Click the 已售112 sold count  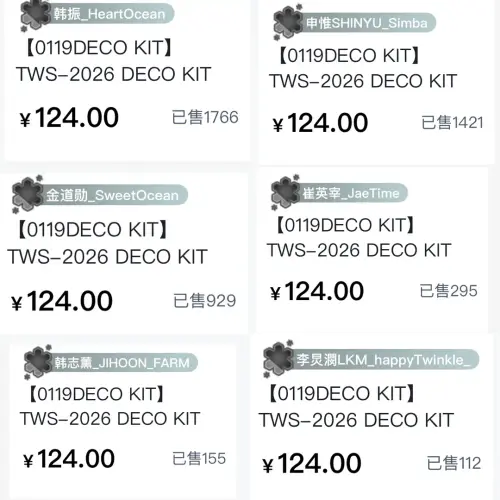click(x=454, y=463)
